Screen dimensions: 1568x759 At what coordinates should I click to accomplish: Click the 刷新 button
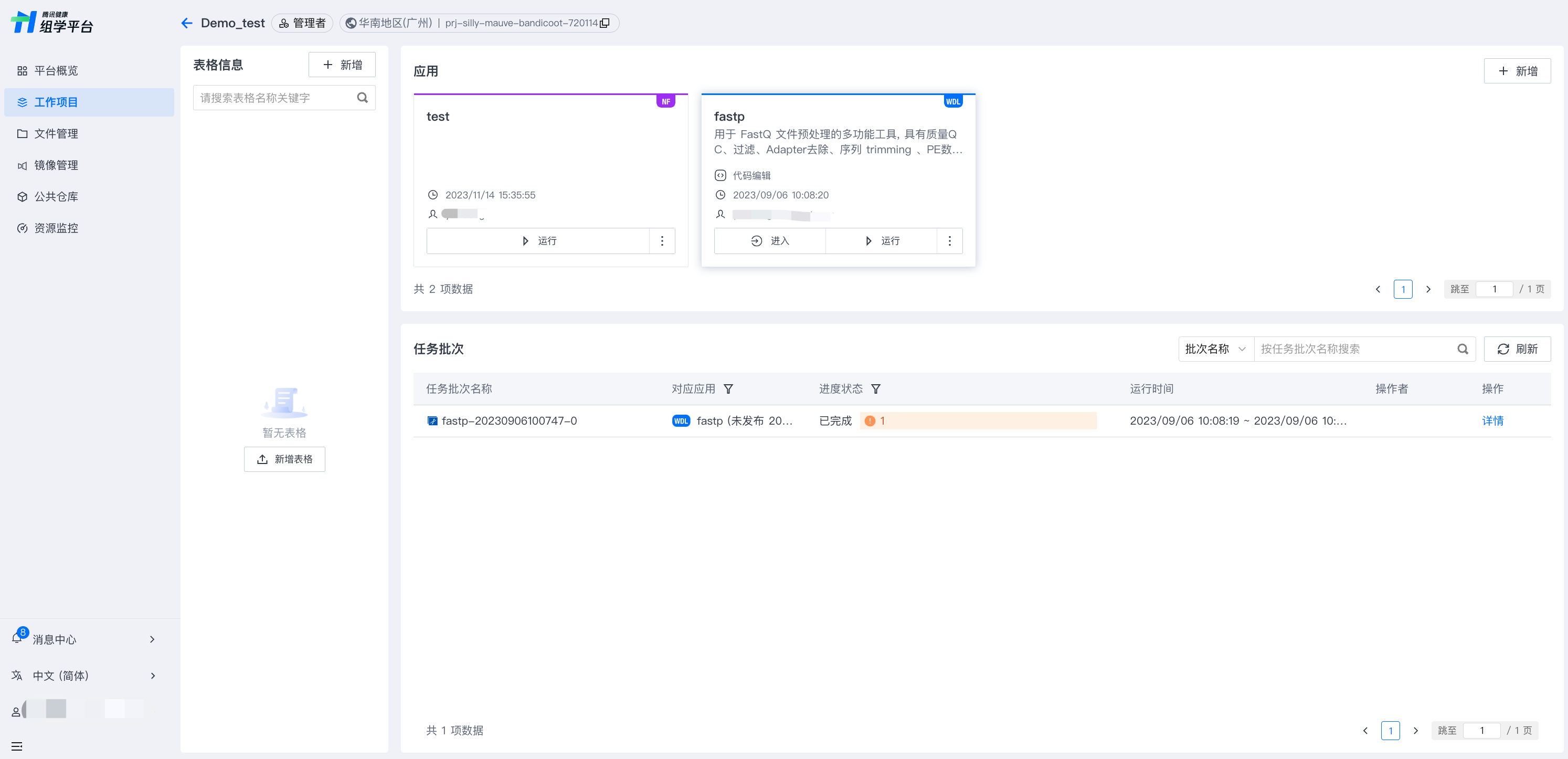1517,349
